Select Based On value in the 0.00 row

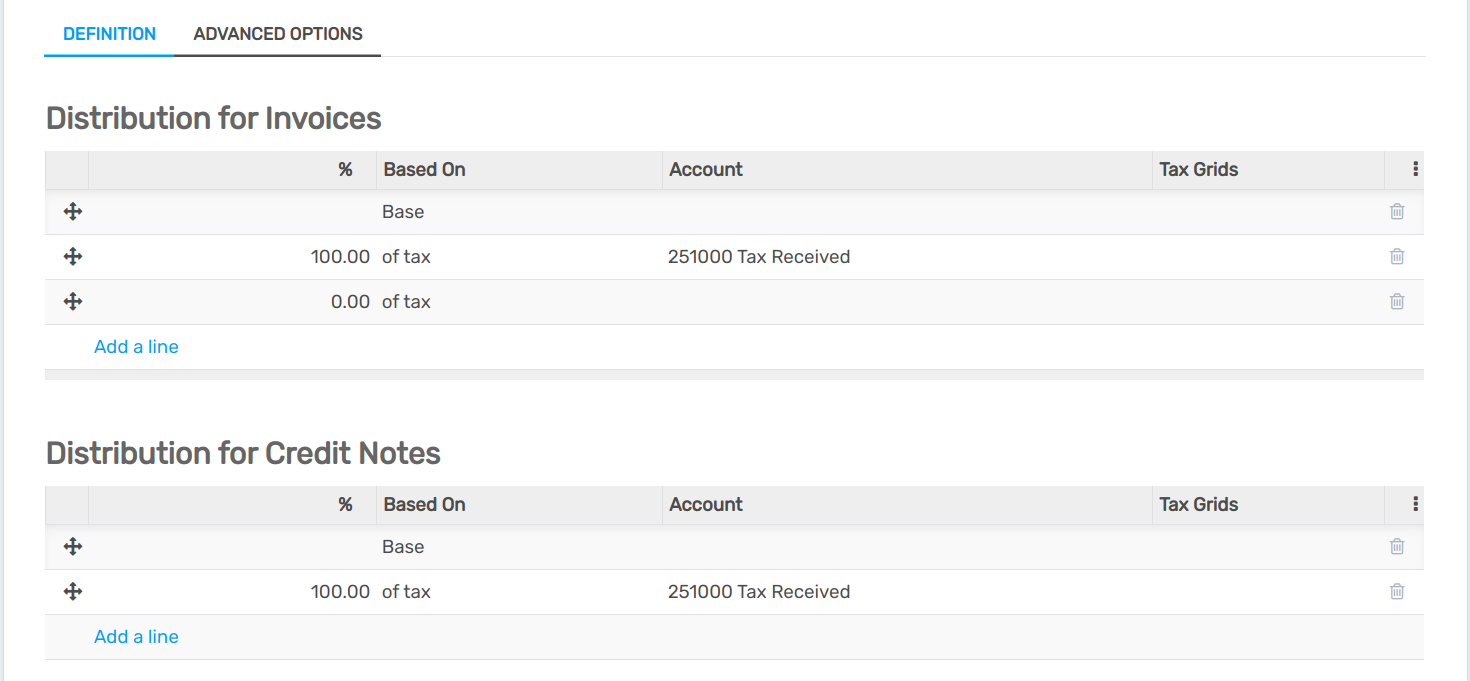tap(406, 302)
